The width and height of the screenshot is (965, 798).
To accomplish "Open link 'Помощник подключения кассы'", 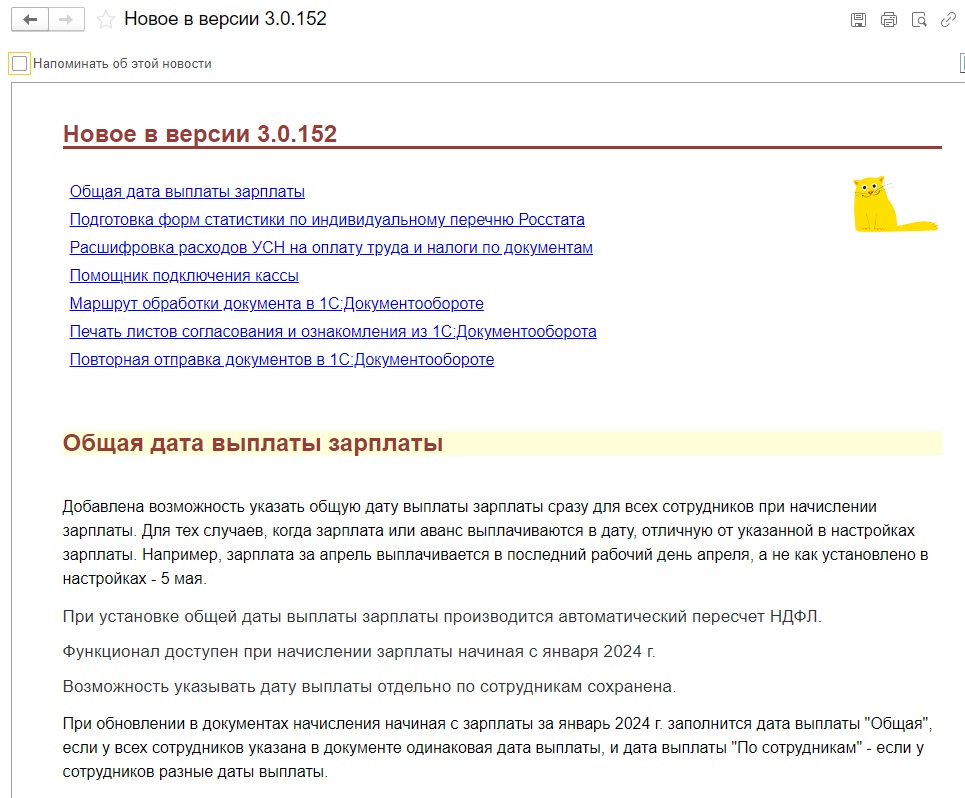I will point(184,276).
